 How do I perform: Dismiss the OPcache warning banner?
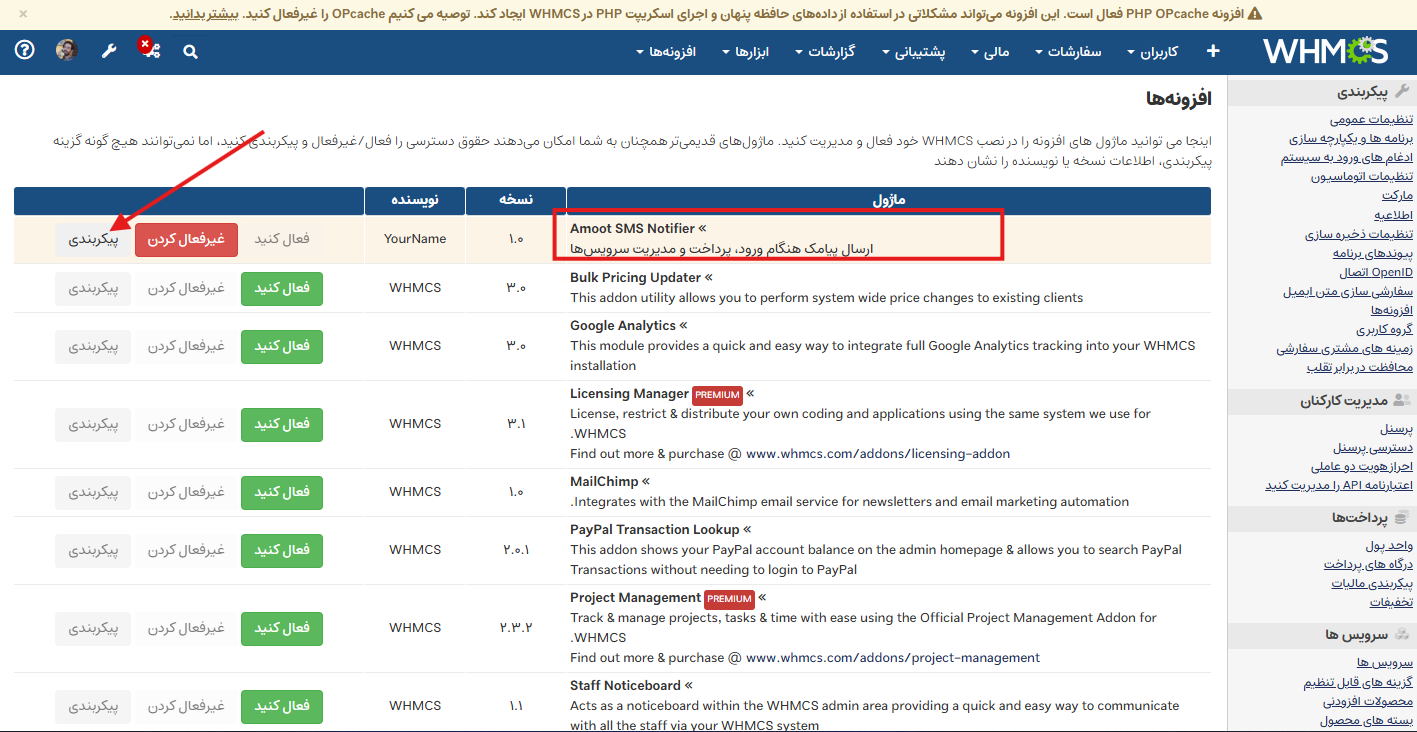23,14
